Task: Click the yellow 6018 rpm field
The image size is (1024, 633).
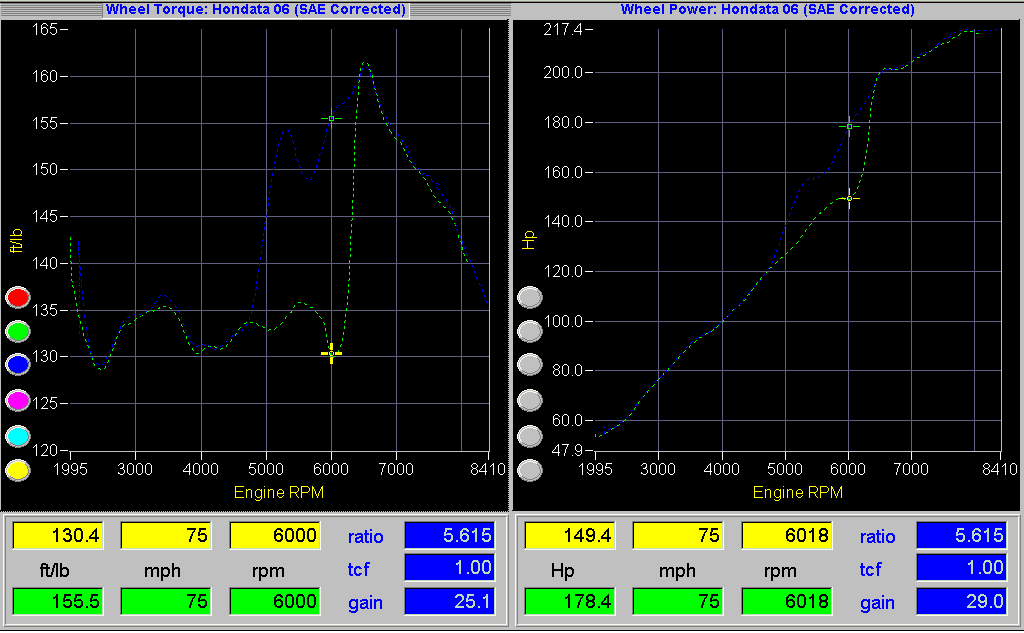Action: click(x=786, y=536)
